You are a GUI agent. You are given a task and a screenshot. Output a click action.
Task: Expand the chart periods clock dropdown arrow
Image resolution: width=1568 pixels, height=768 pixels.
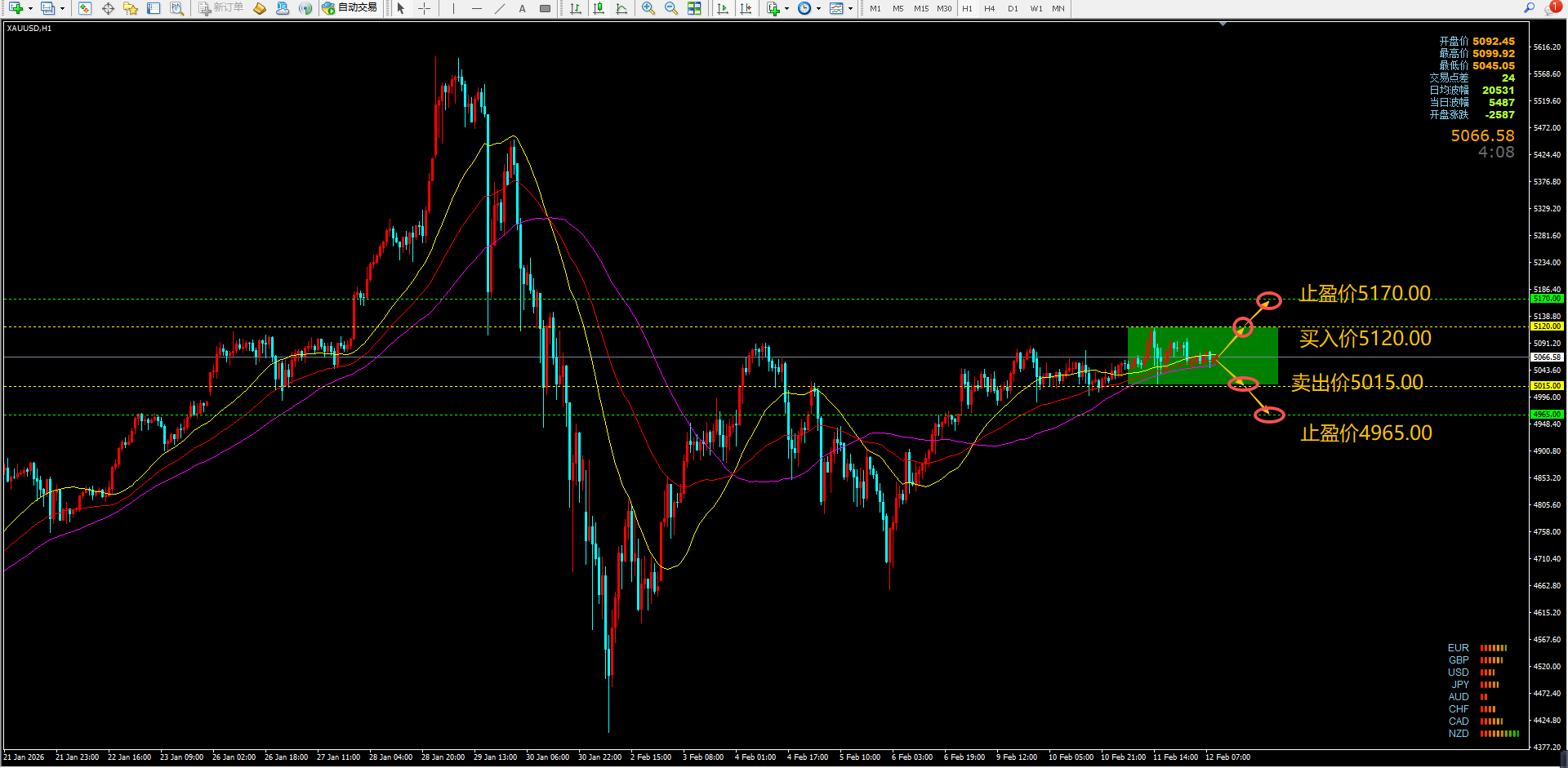click(x=818, y=9)
